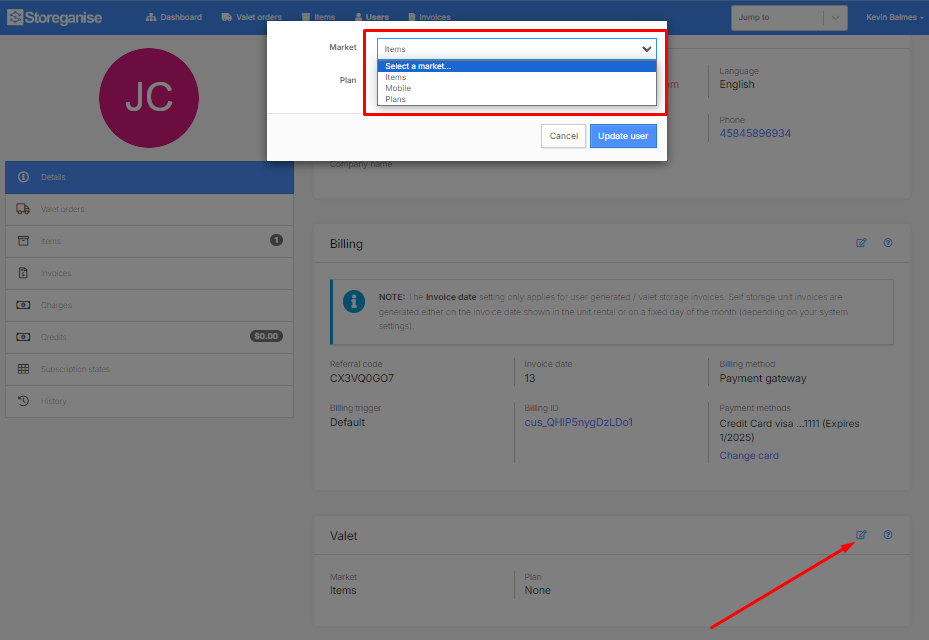Click the table icon beside Subscription states
This screenshot has width=929, height=640.
[23, 369]
